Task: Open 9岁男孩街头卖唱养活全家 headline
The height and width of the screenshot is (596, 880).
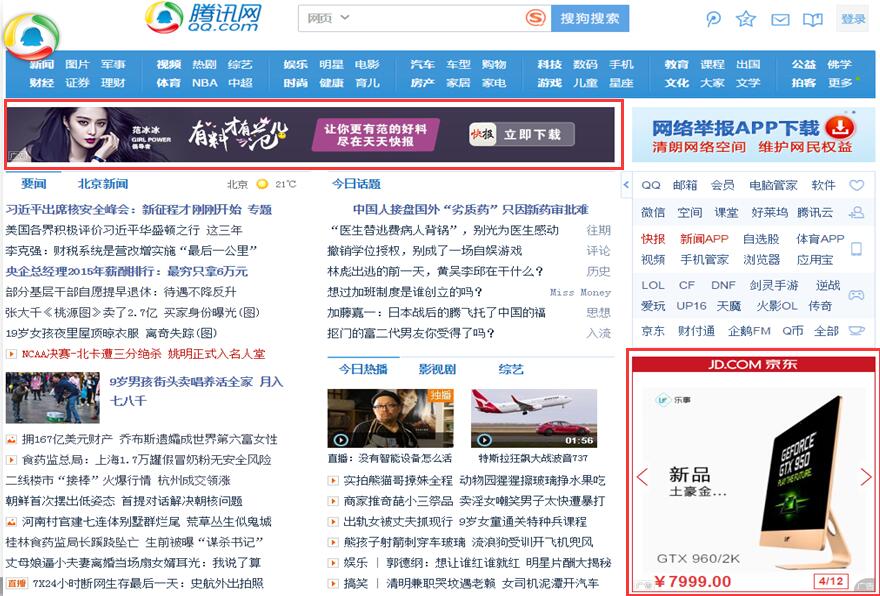Action: [196, 391]
